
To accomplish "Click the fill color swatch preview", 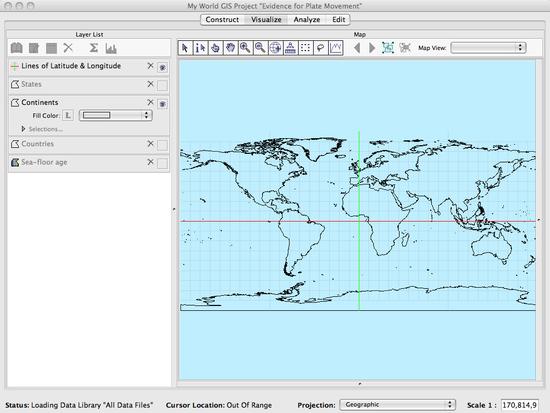I will (x=96, y=115).
